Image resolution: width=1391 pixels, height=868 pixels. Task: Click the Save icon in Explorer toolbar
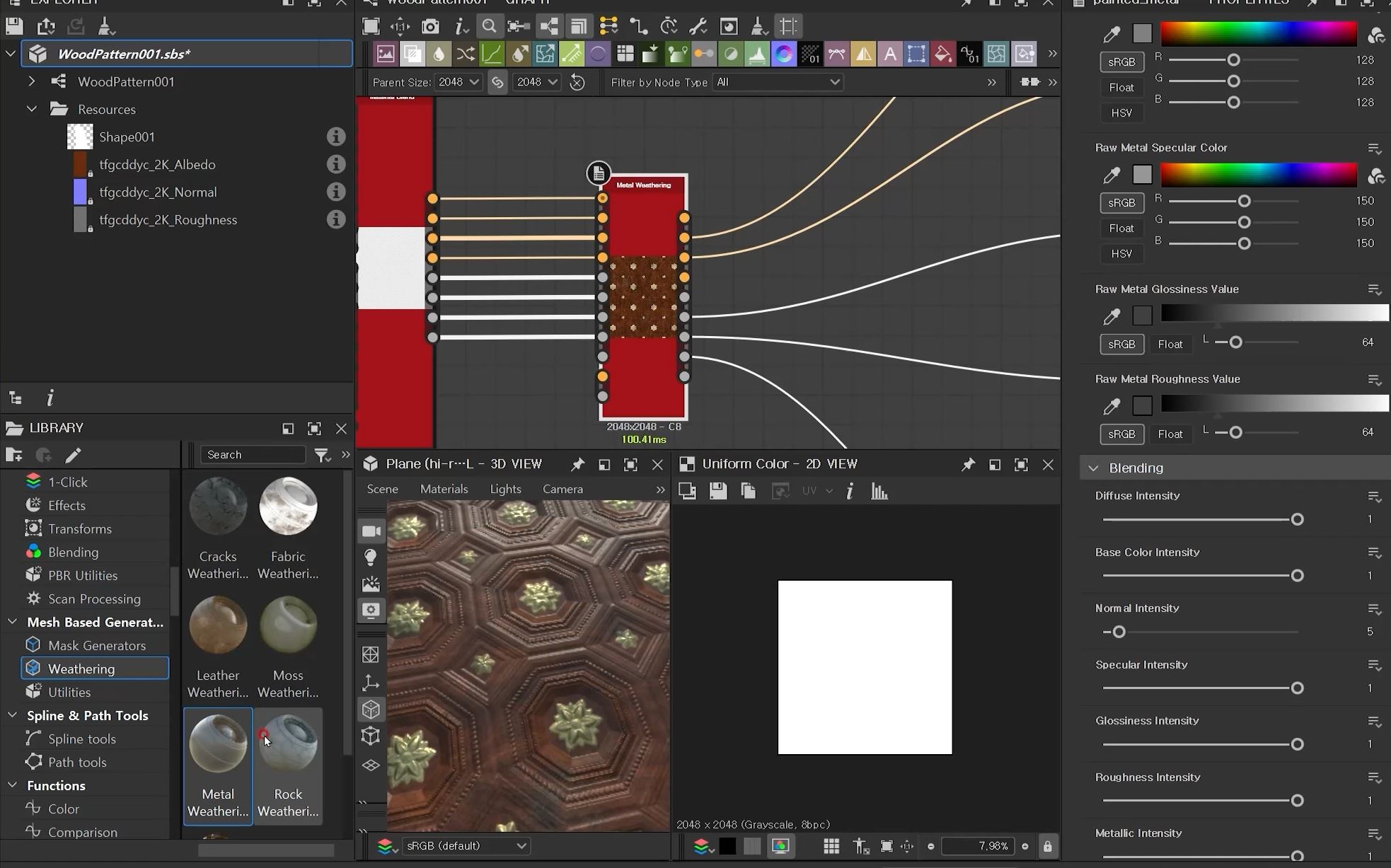(14, 27)
